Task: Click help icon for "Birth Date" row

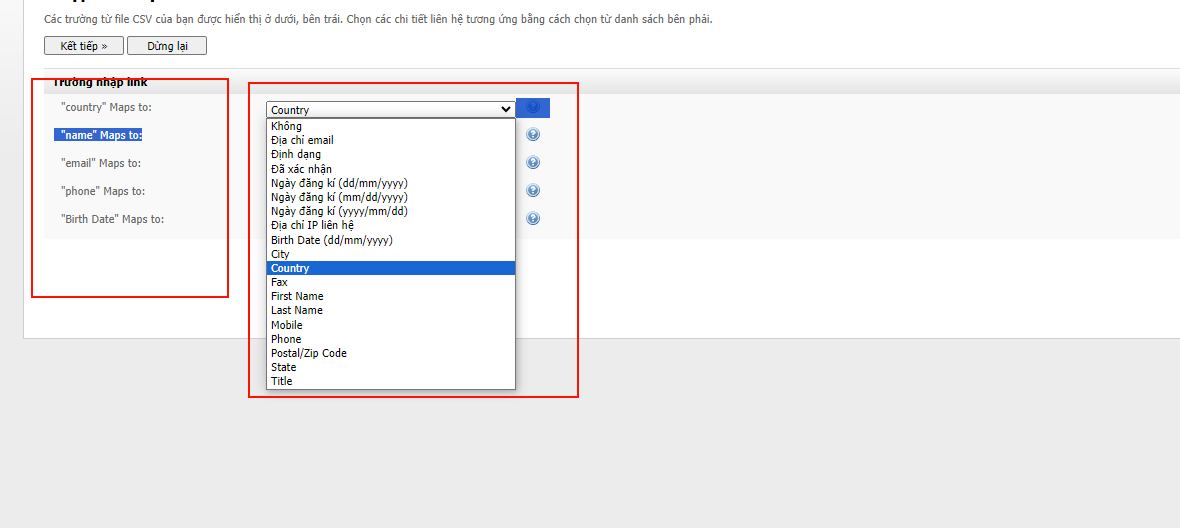Action: pyautogui.click(x=533, y=219)
